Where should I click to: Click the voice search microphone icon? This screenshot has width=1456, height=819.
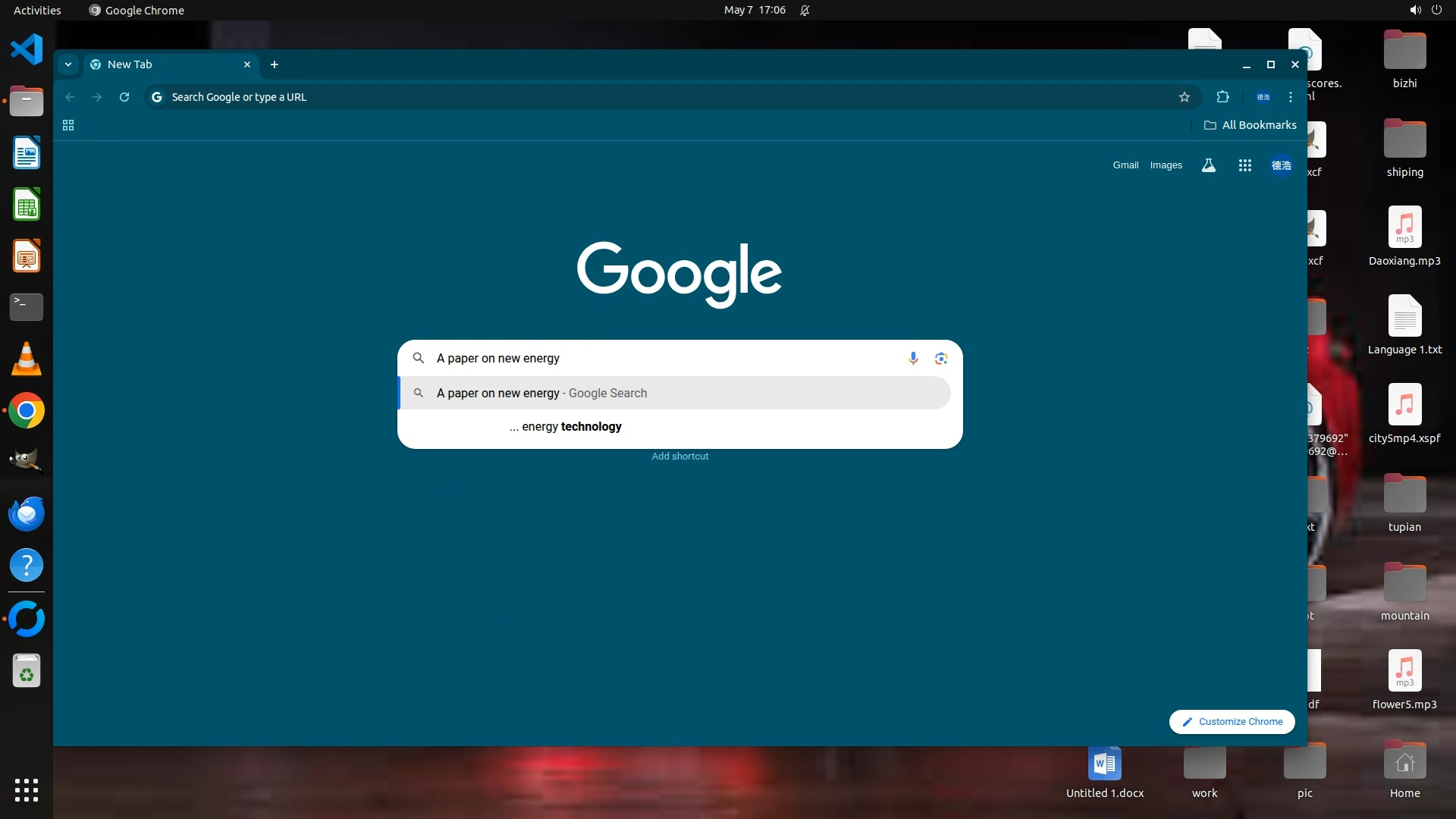(913, 358)
